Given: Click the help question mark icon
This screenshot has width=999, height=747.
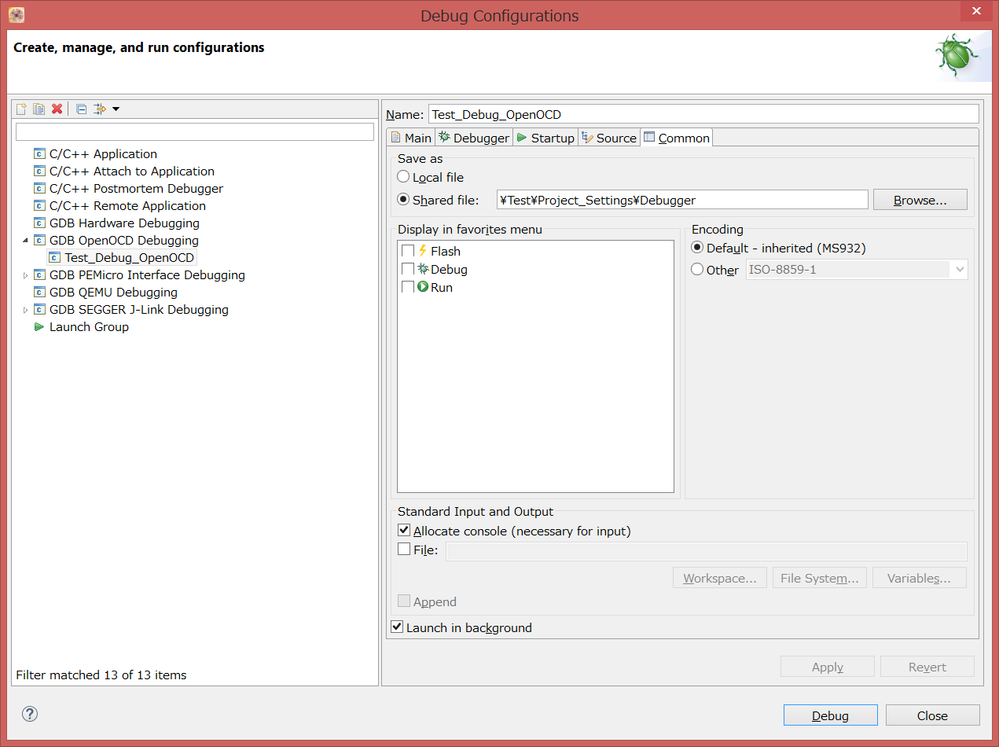Looking at the screenshot, I should pos(29,713).
